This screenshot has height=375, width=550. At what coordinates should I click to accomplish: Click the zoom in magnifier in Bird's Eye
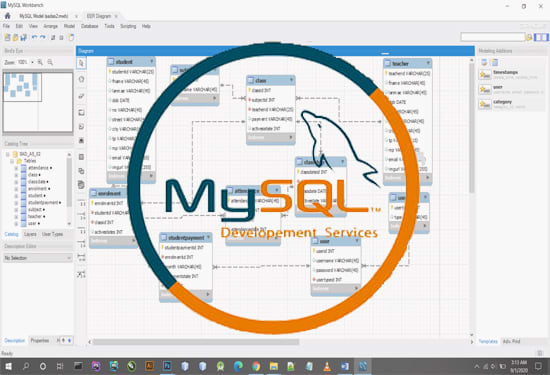click(x=40, y=62)
